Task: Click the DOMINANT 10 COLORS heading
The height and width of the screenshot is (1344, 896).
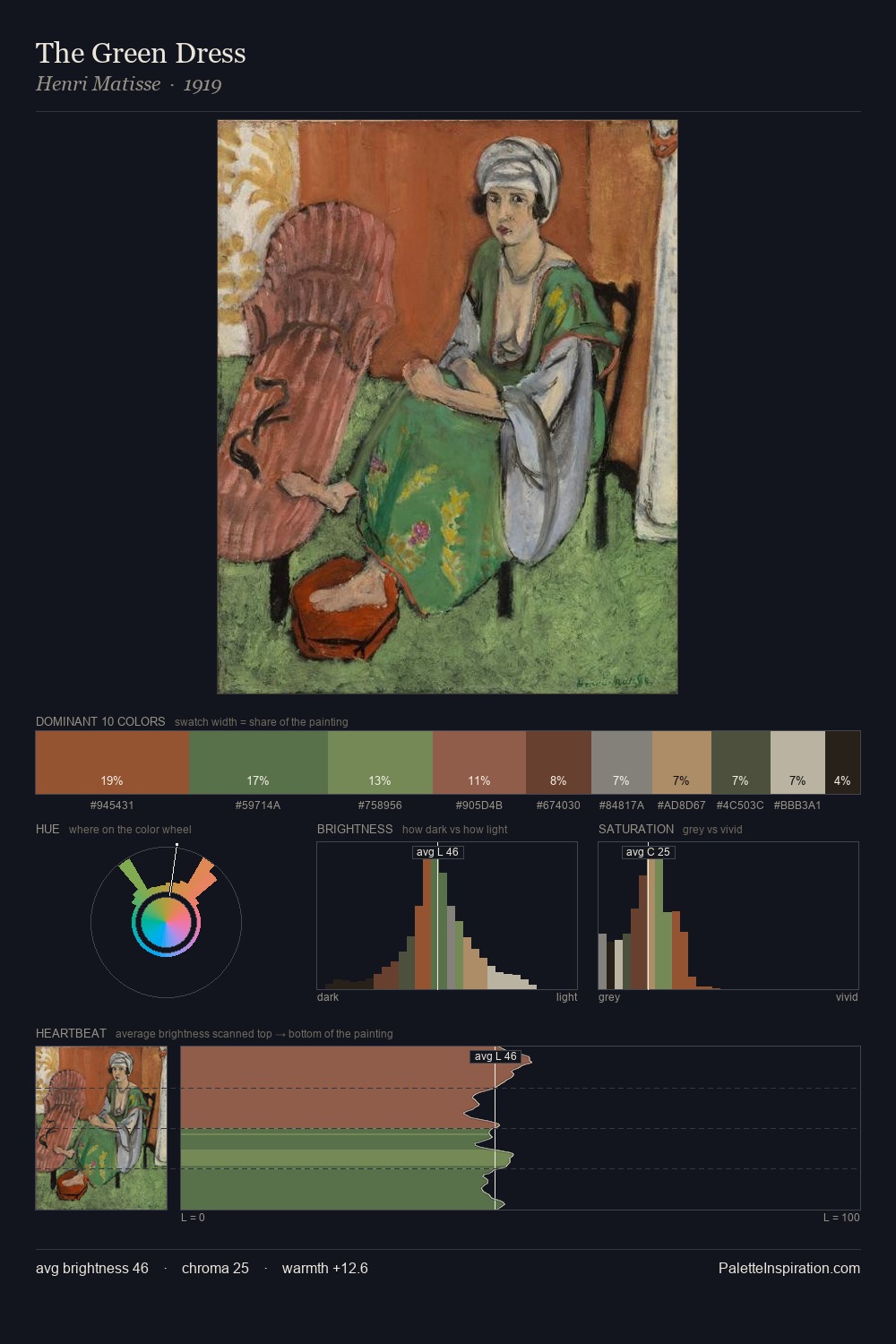Action: point(100,721)
